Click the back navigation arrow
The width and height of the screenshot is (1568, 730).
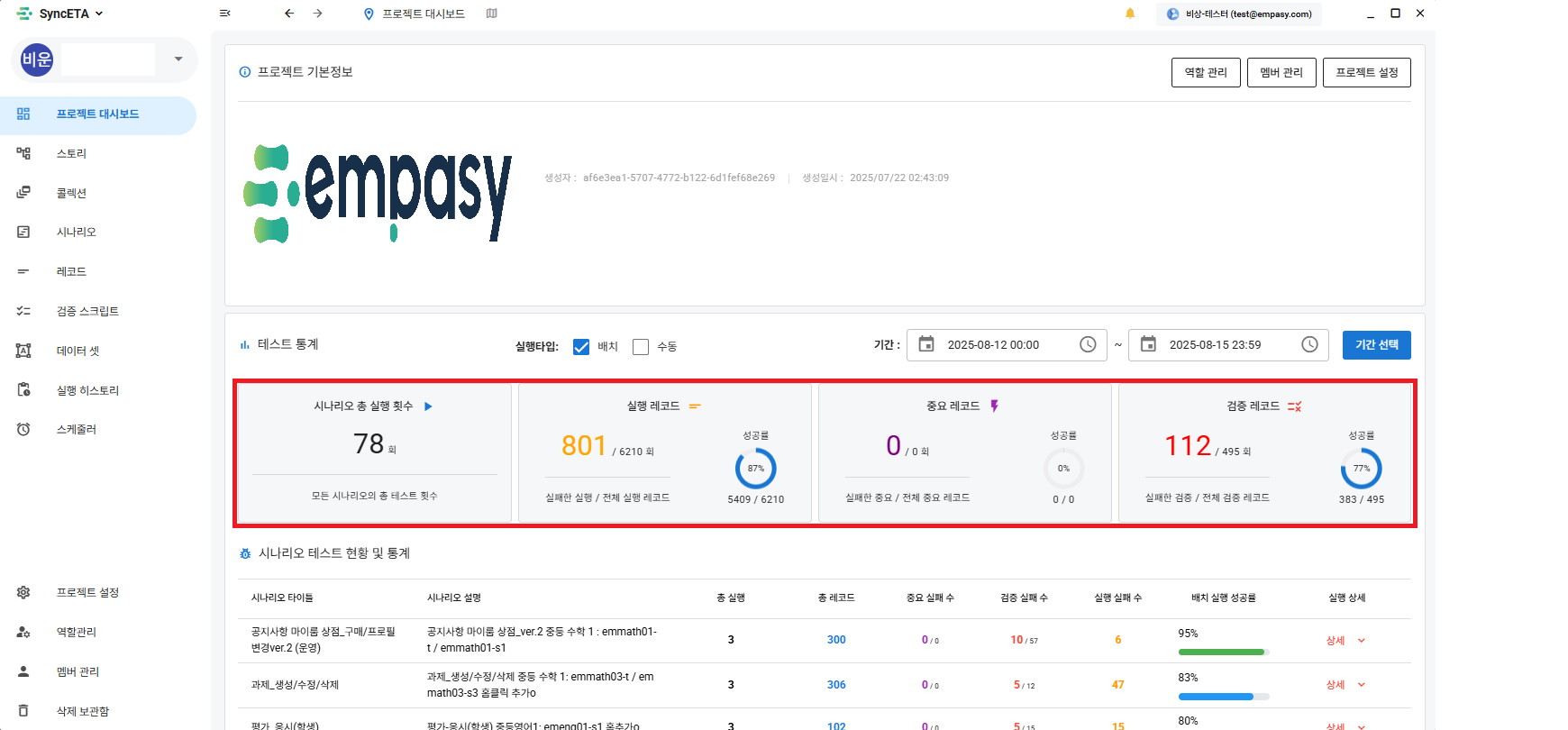pos(289,14)
